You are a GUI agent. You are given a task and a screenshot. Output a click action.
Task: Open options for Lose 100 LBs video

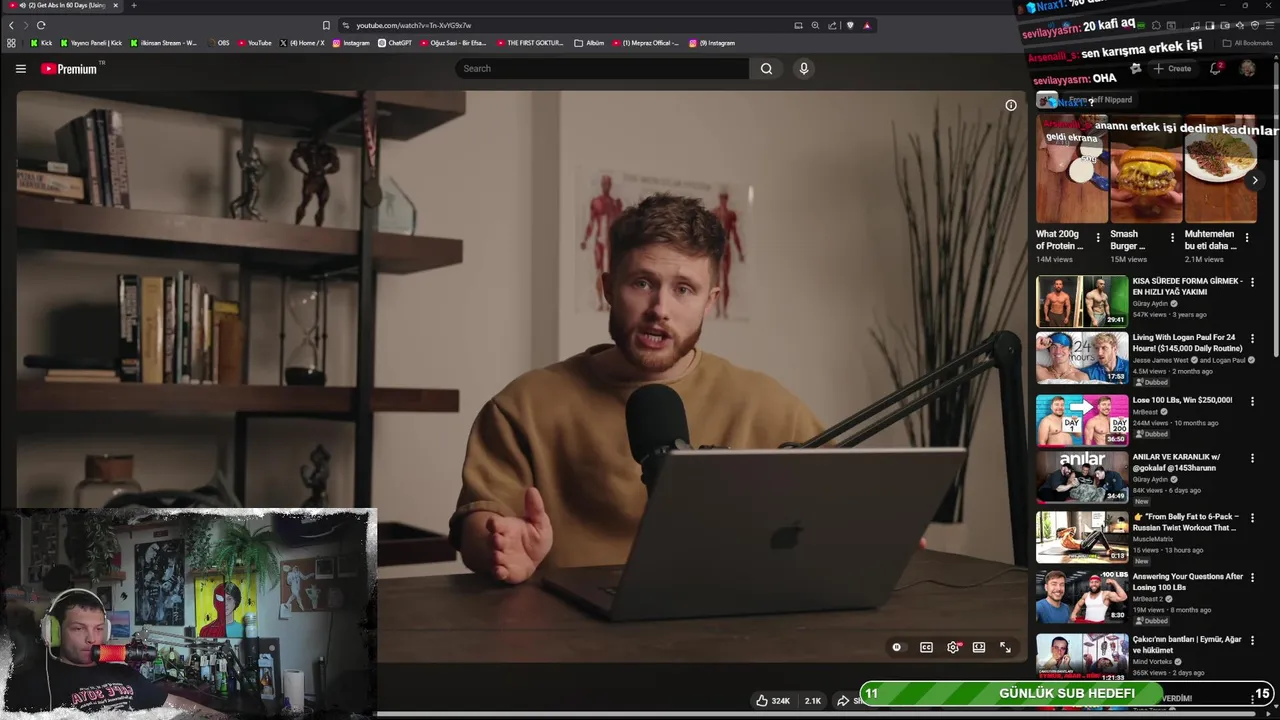click(1252, 401)
